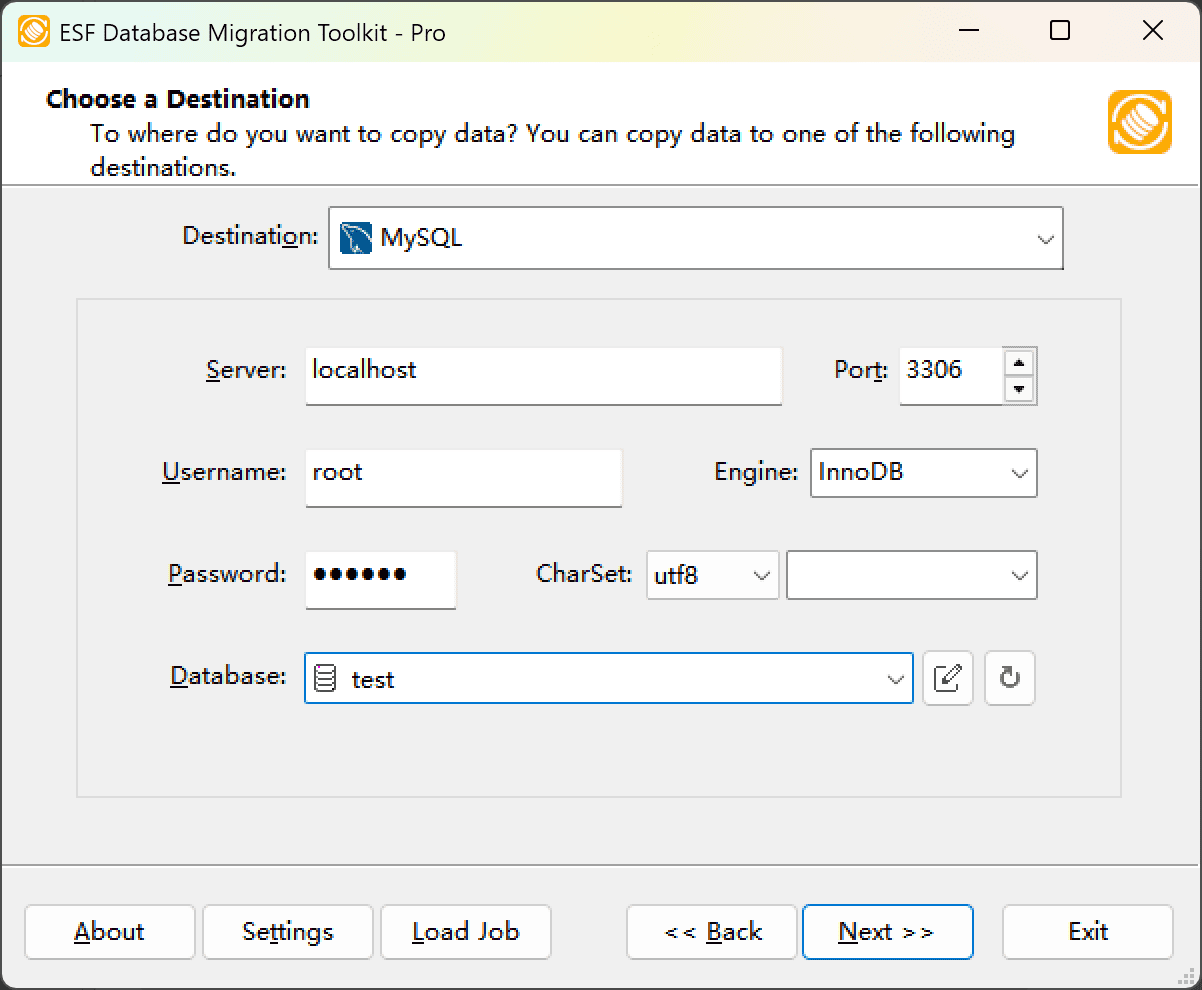Click the About button
This screenshot has height=990, width=1202.
point(109,932)
